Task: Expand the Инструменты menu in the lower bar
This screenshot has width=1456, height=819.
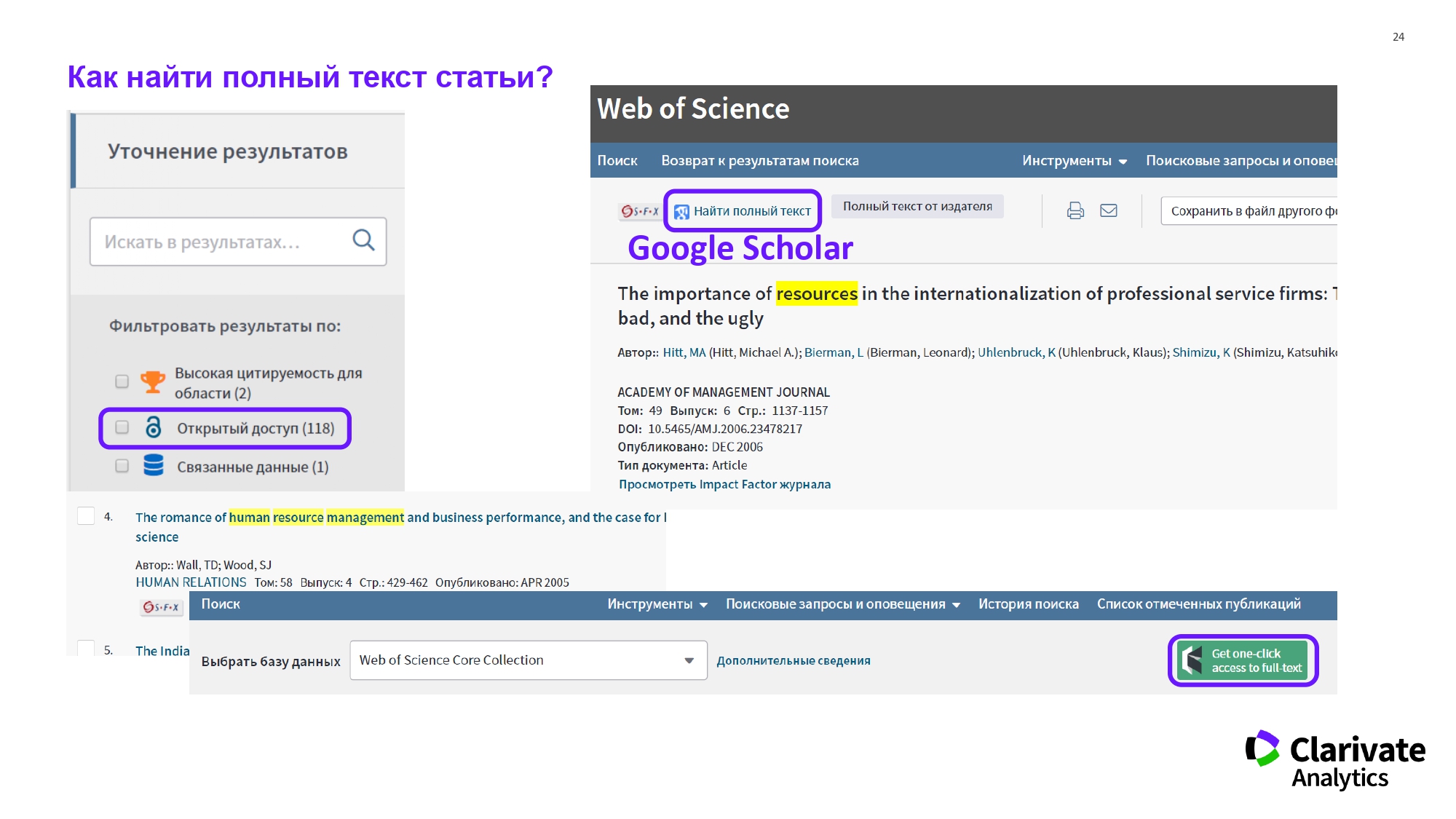Action: click(657, 604)
